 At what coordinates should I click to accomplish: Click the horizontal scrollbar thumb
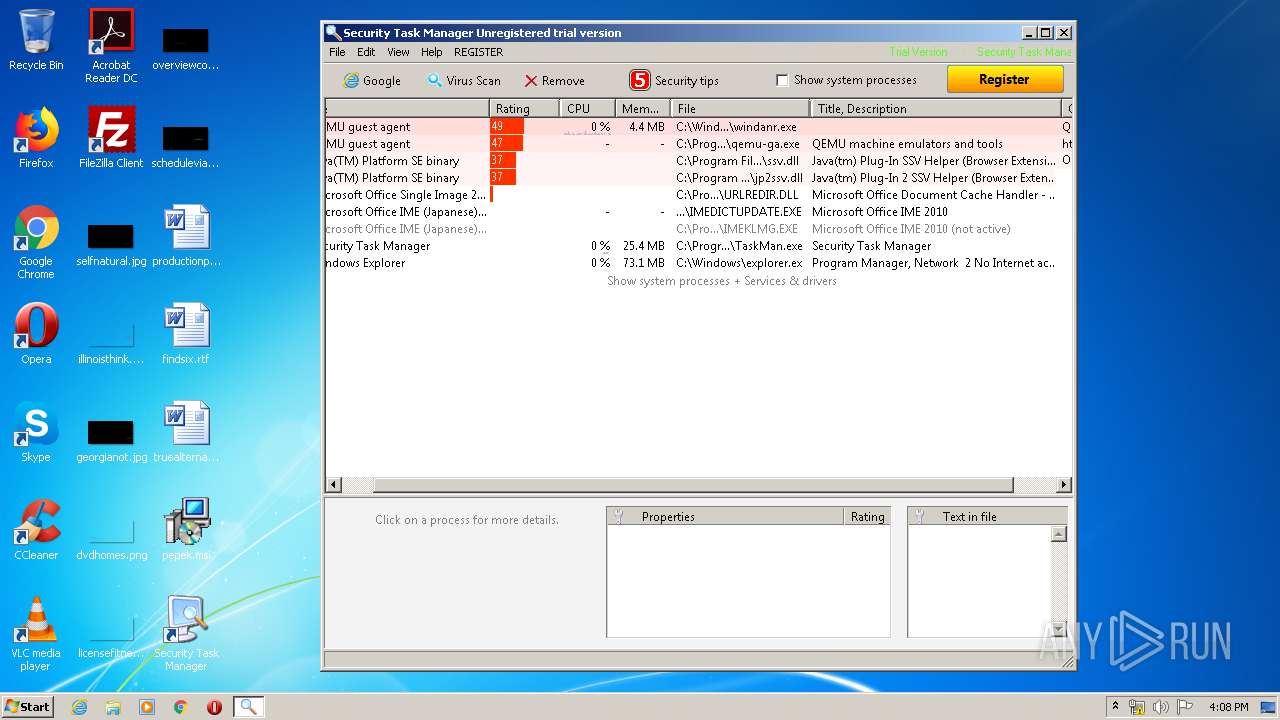tap(693, 485)
